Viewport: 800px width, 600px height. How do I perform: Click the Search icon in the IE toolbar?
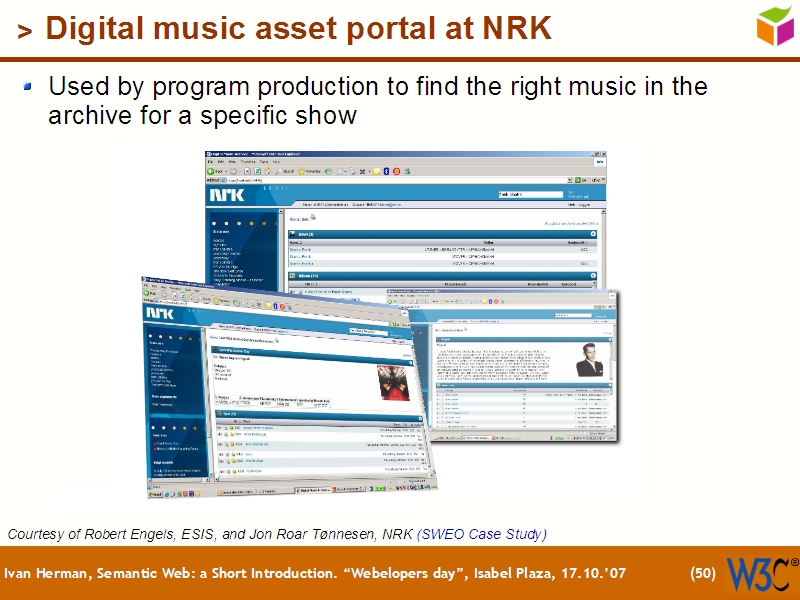coord(281,171)
